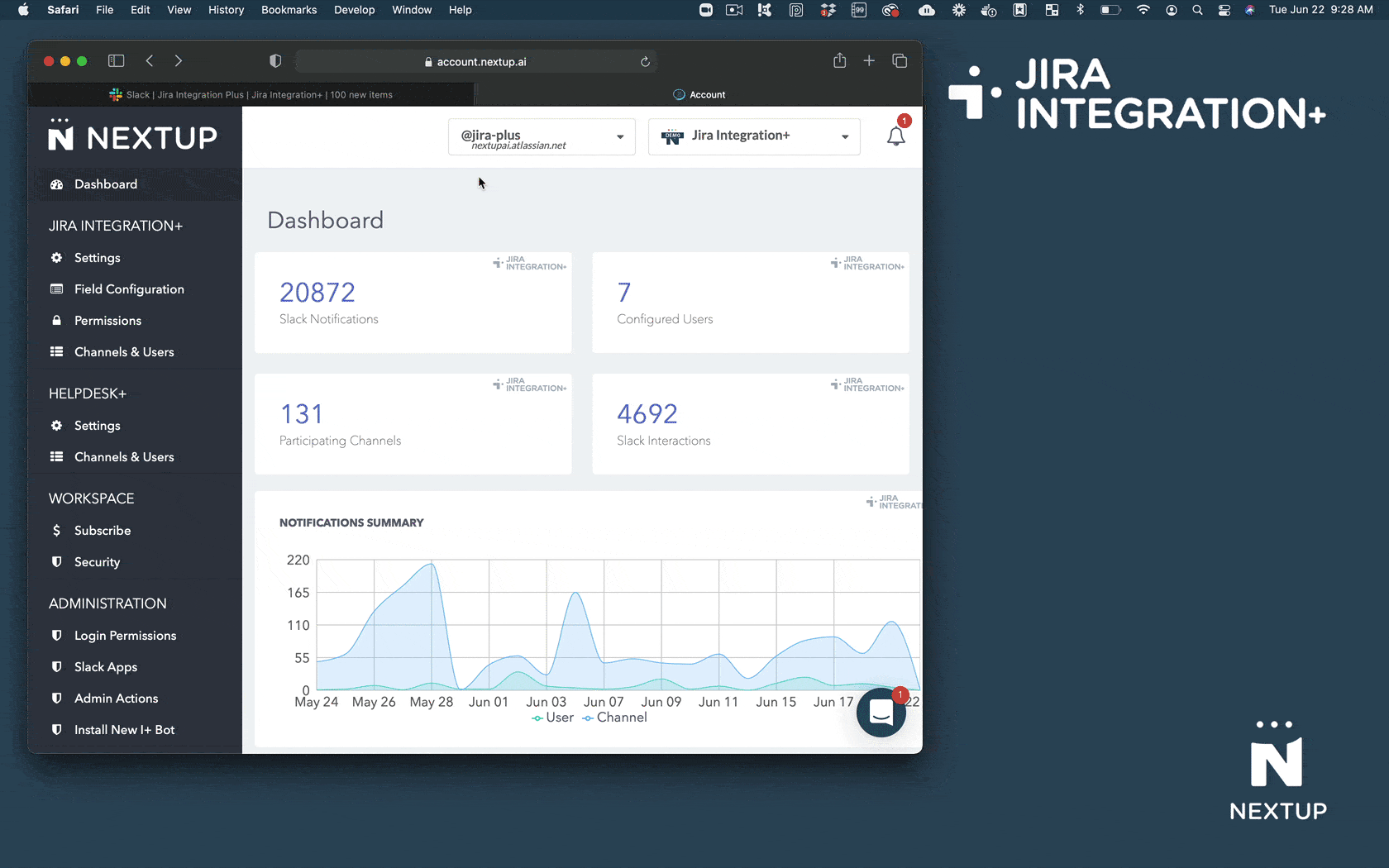Open the Apple menu
This screenshot has width=1389, height=868.
(x=23, y=10)
